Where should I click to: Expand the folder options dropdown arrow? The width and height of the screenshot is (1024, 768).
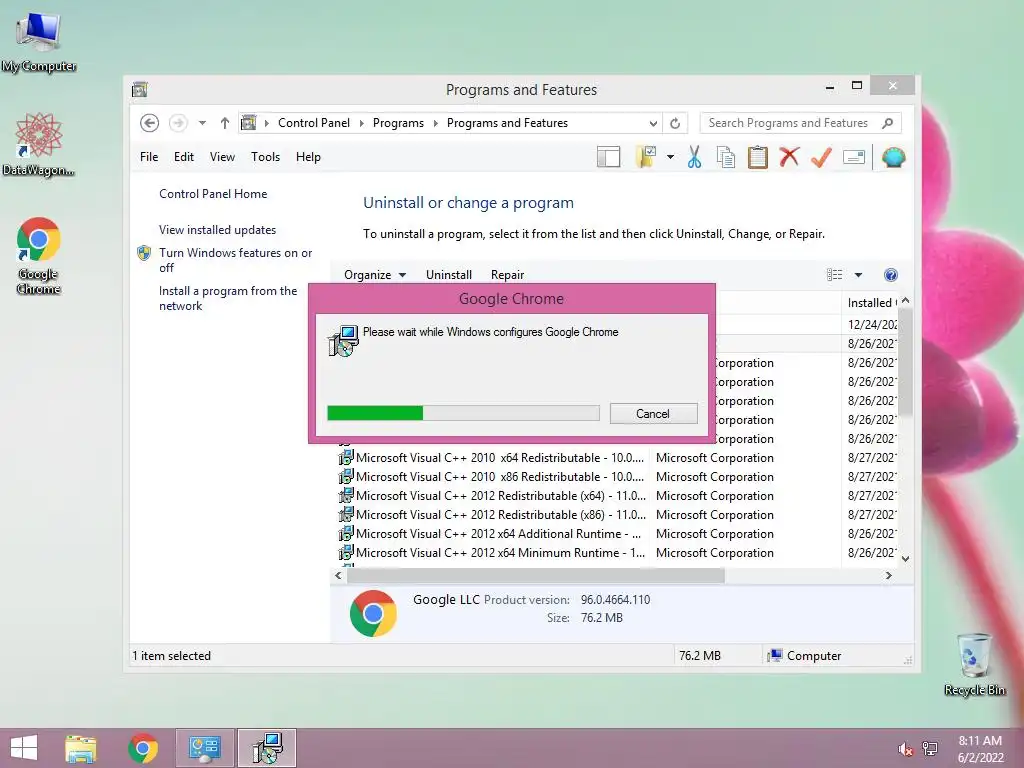(x=670, y=157)
